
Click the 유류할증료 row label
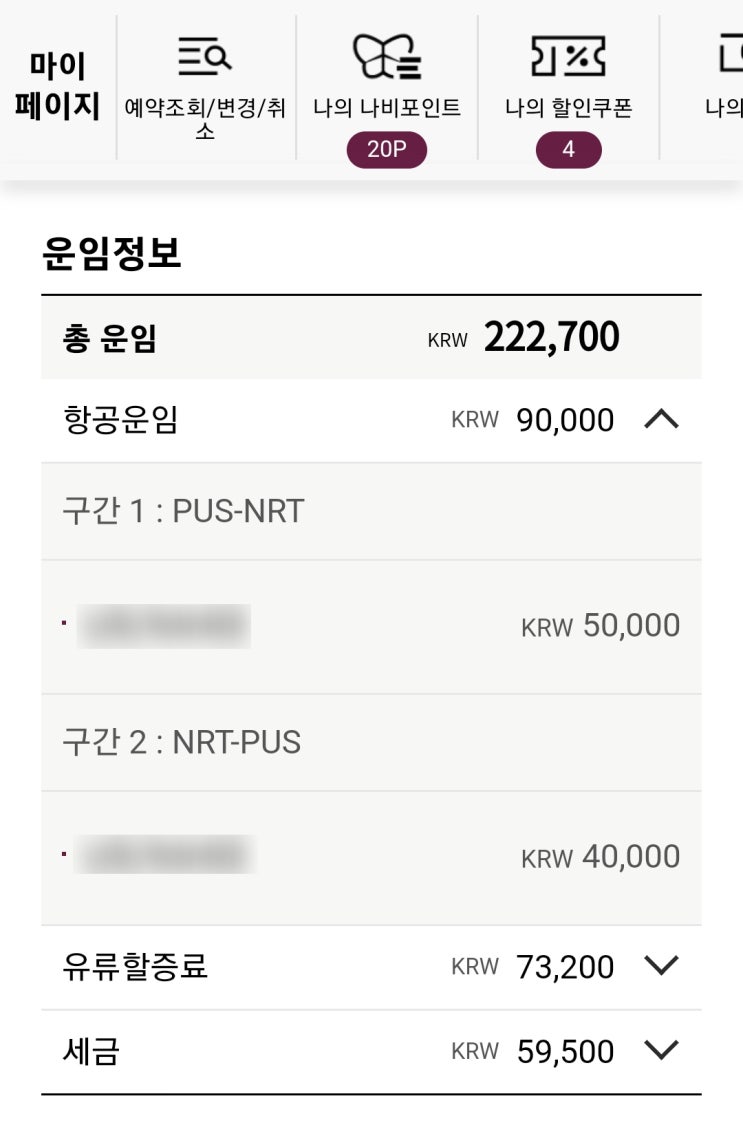click(135, 967)
